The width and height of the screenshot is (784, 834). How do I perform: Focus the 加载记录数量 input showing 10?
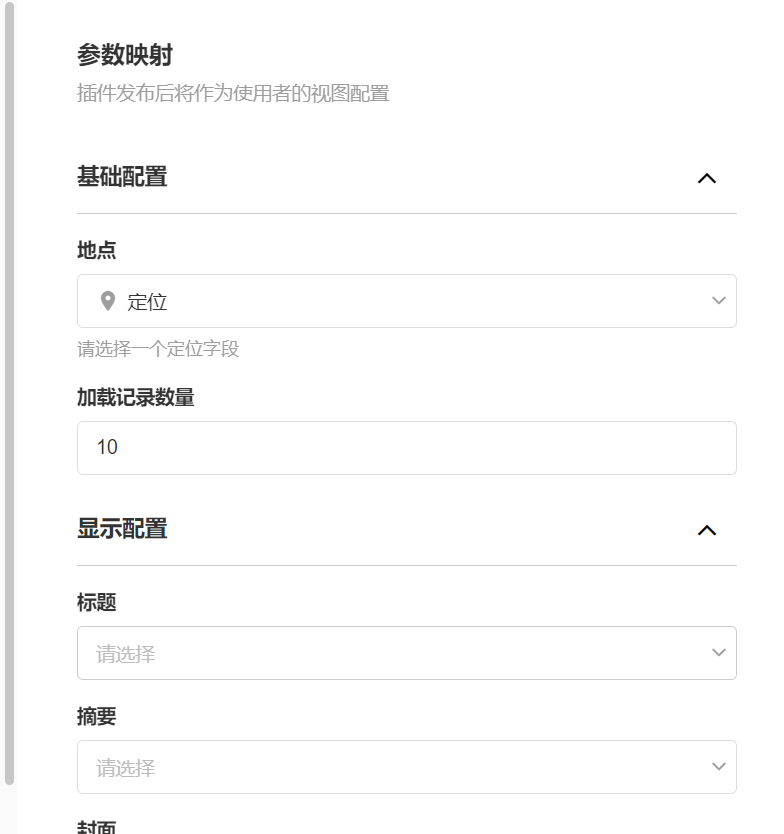[406, 448]
